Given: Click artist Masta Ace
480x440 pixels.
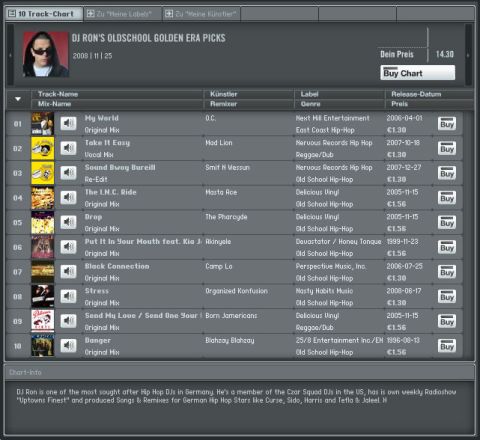Looking at the screenshot, I should coord(221,192).
